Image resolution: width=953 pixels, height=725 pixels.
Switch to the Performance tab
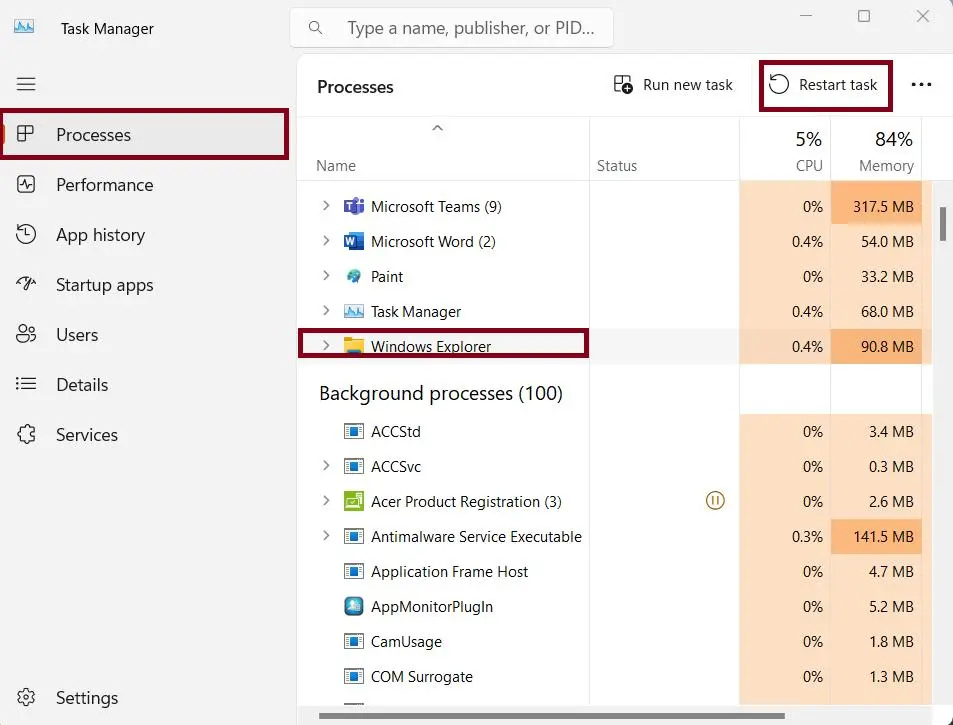145,184
